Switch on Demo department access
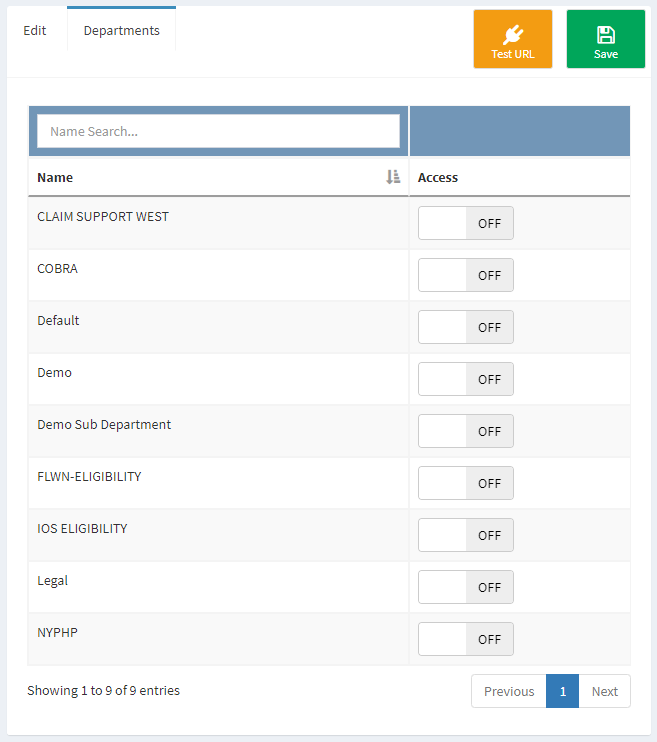The image size is (657, 742). 466,379
